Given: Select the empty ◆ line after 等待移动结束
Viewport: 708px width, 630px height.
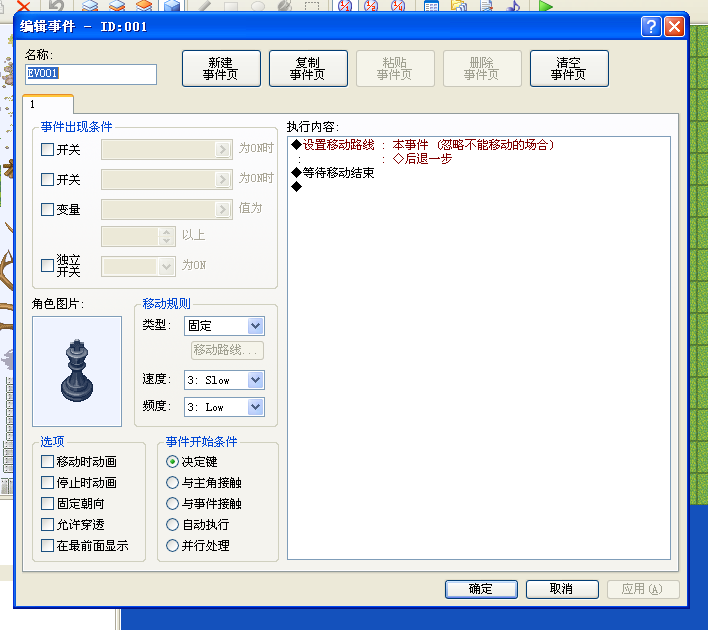Looking at the screenshot, I should 479,187.
